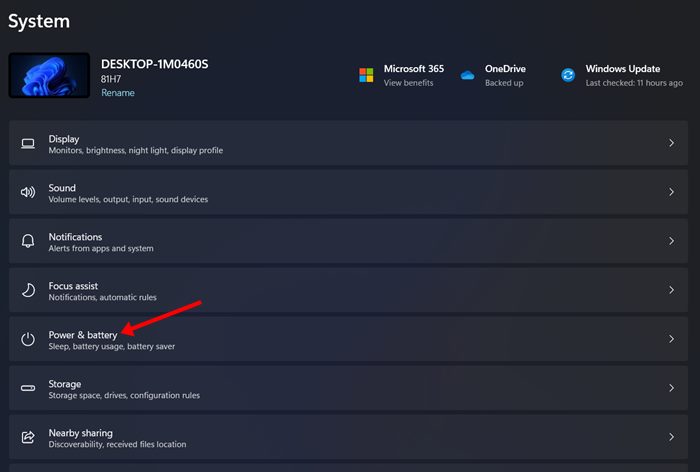The height and width of the screenshot is (472, 700).
Task: Click the chevron on the Notifications row
Action: pos(671,241)
